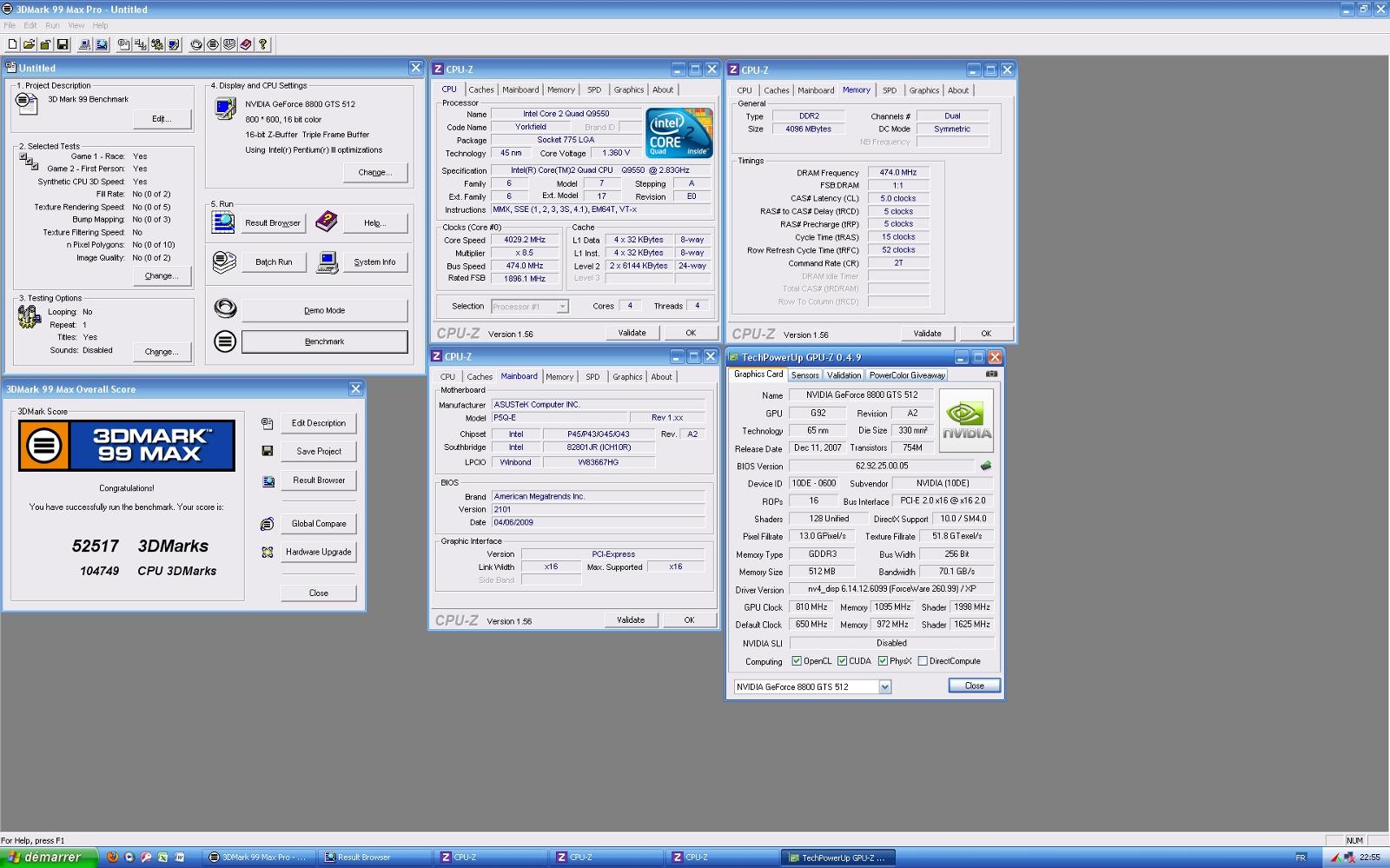The image size is (1390, 868).
Task: Click Change in the Display and CPU Settings section
Action: pos(375,172)
